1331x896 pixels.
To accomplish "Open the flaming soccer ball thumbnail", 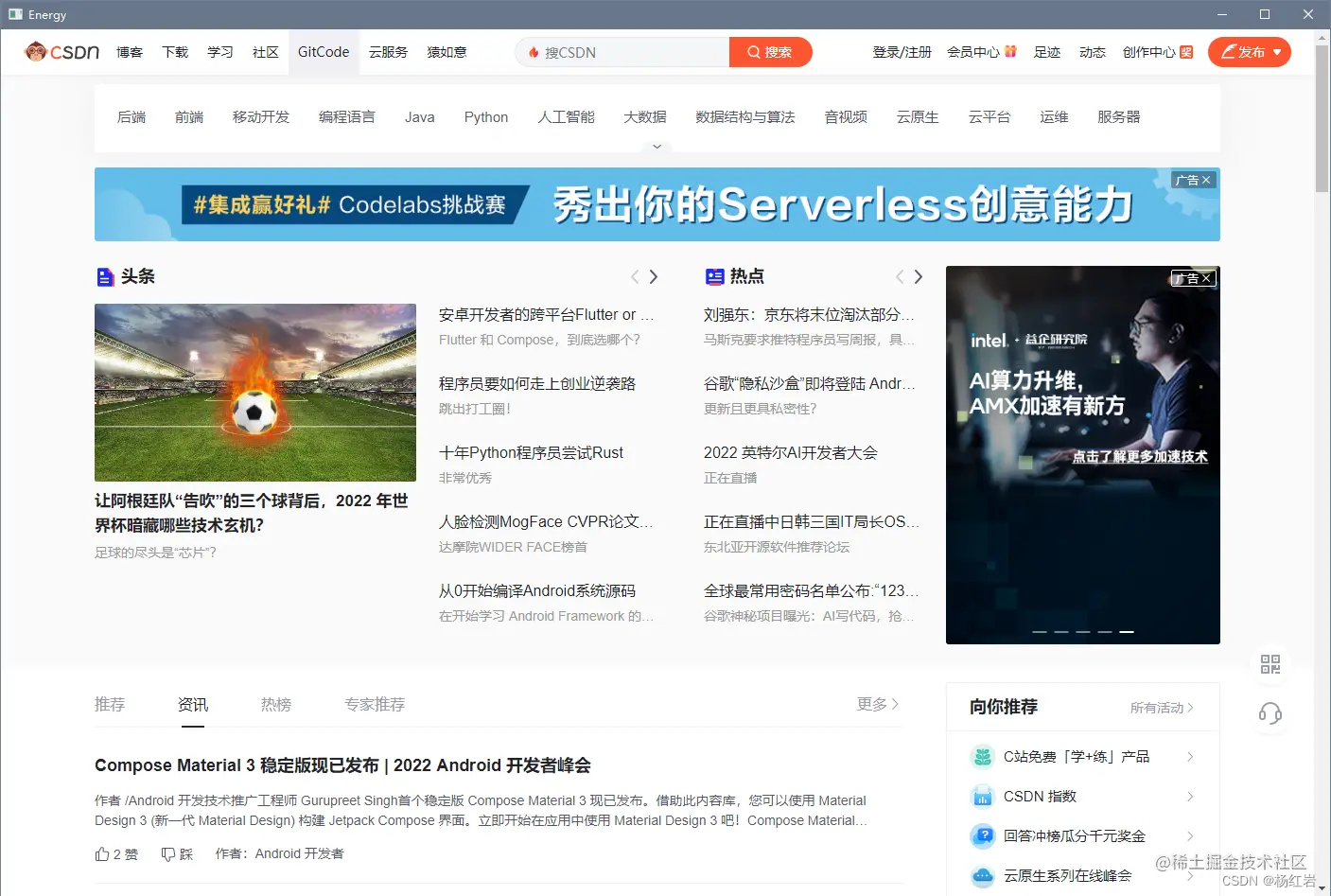I will 255,393.
